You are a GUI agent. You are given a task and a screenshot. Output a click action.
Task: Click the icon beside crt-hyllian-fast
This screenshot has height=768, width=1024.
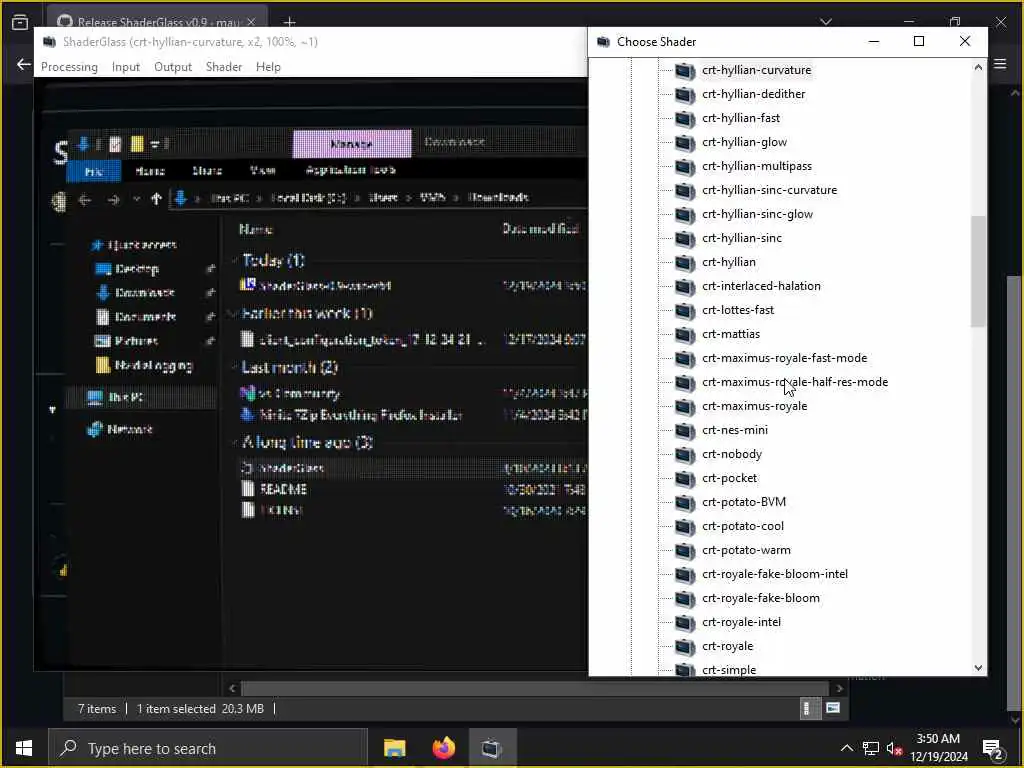(x=684, y=119)
